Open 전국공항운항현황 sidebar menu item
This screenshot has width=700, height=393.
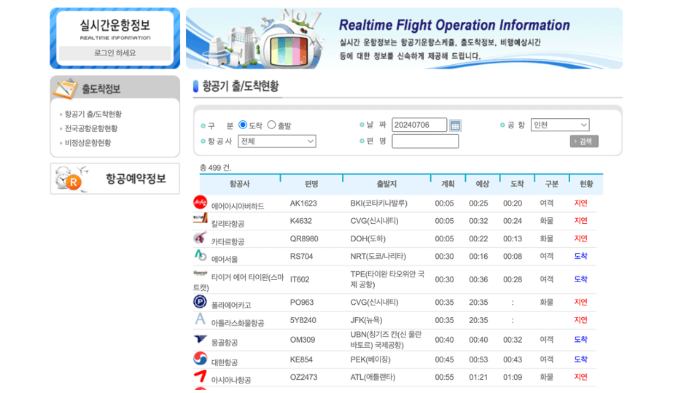(91, 129)
